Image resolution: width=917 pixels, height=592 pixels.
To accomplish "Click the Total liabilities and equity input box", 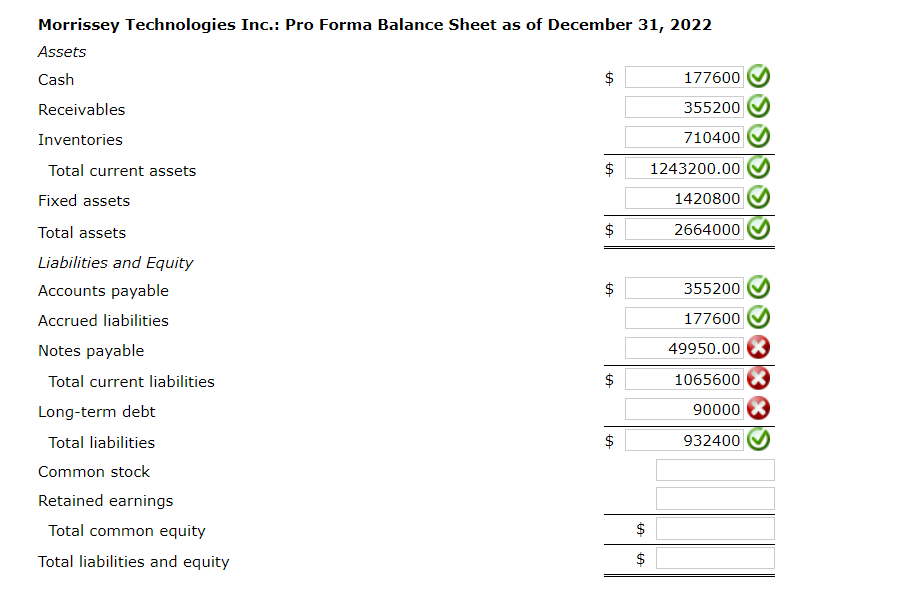I will tap(714, 557).
